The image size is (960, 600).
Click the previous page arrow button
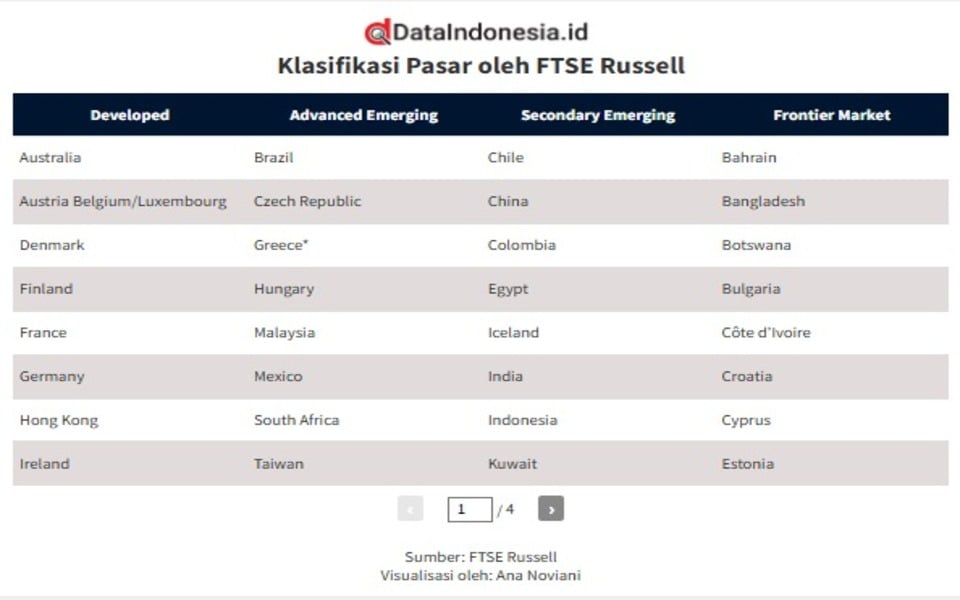tap(410, 509)
